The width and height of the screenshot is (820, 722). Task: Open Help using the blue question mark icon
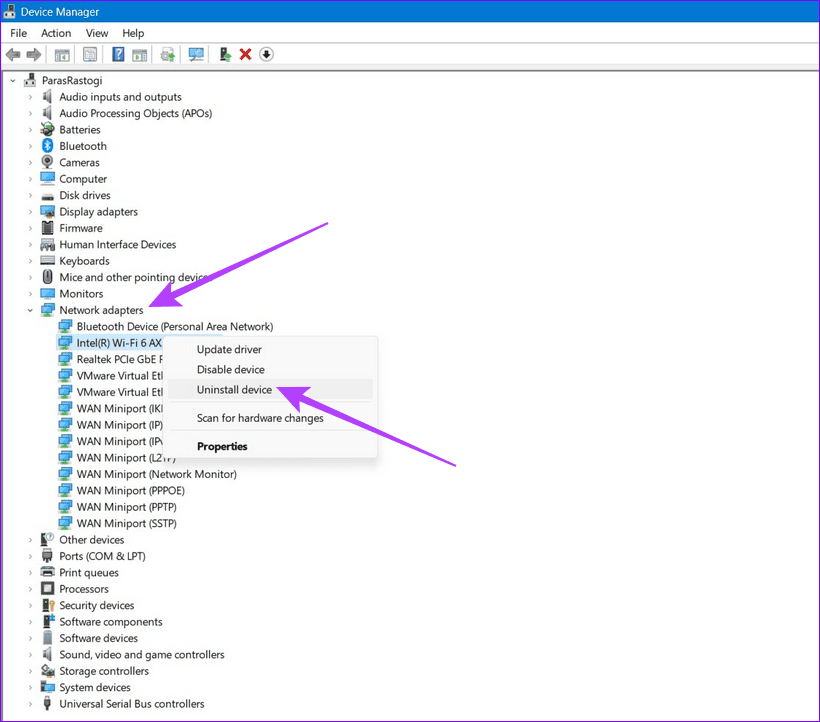(118, 54)
